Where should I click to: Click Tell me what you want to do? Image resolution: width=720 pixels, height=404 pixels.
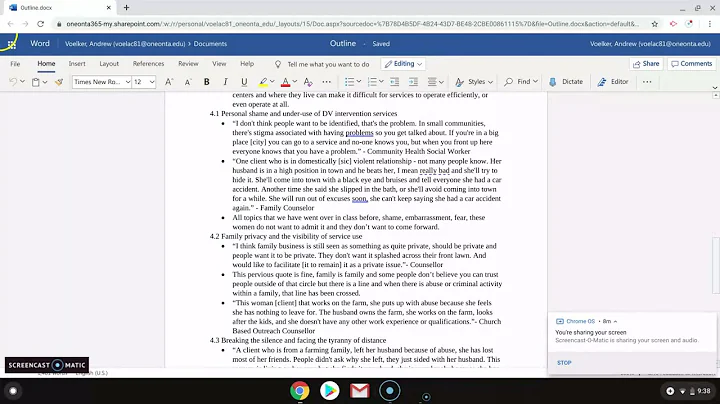click(328, 64)
